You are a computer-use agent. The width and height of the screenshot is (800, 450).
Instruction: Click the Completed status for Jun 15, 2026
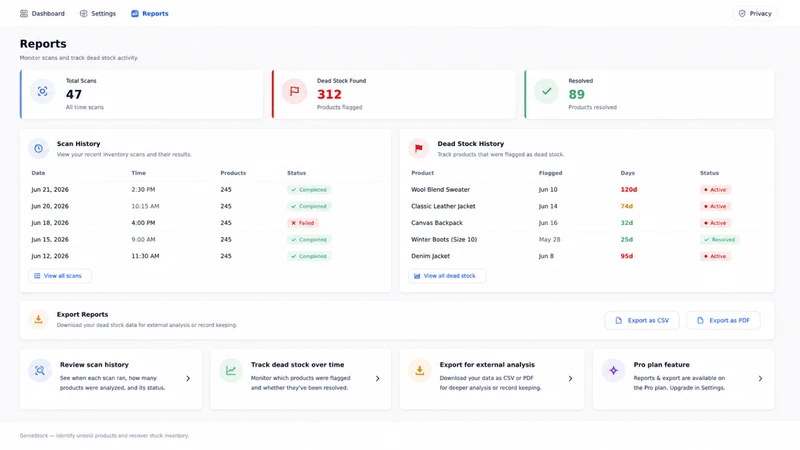(x=309, y=240)
